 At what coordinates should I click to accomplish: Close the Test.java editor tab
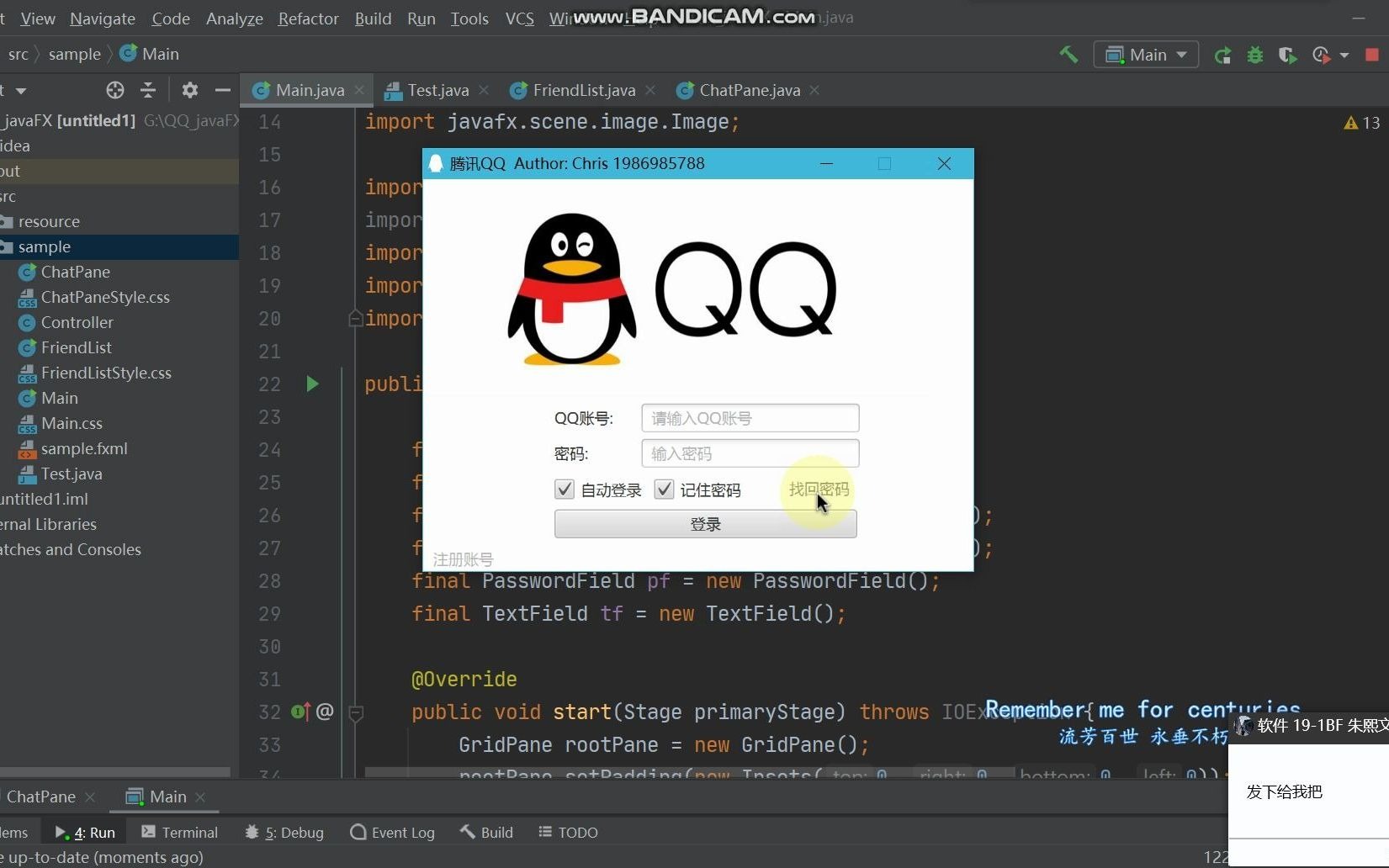(x=483, y=90)
